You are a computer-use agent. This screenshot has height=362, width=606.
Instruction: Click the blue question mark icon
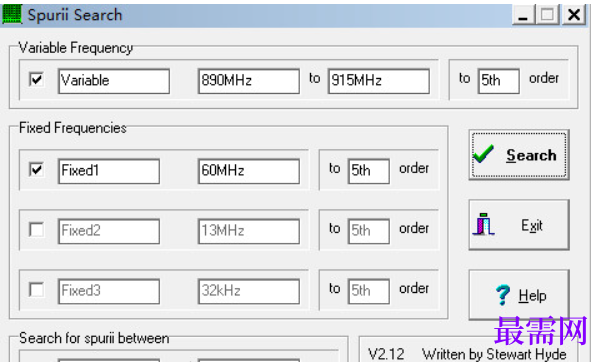(x=503, y=295)
